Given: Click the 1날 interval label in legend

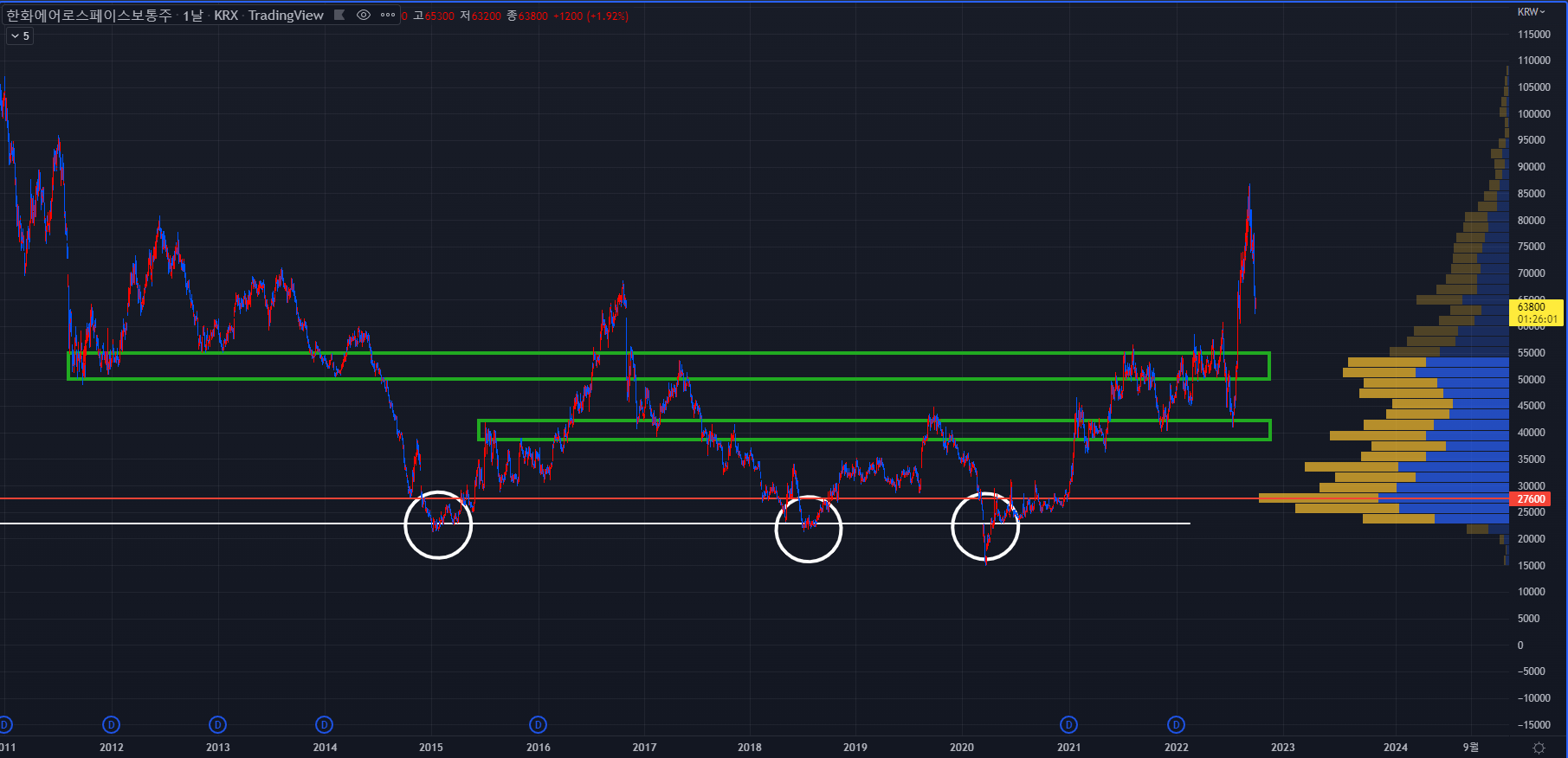Looking at the screenshot, I should tap(192, 16).
